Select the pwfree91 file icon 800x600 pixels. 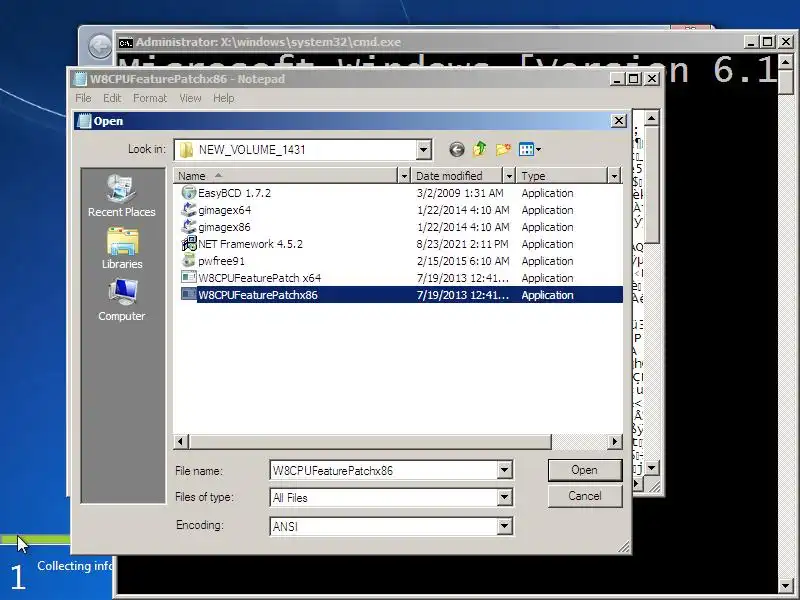click(189, 261)
